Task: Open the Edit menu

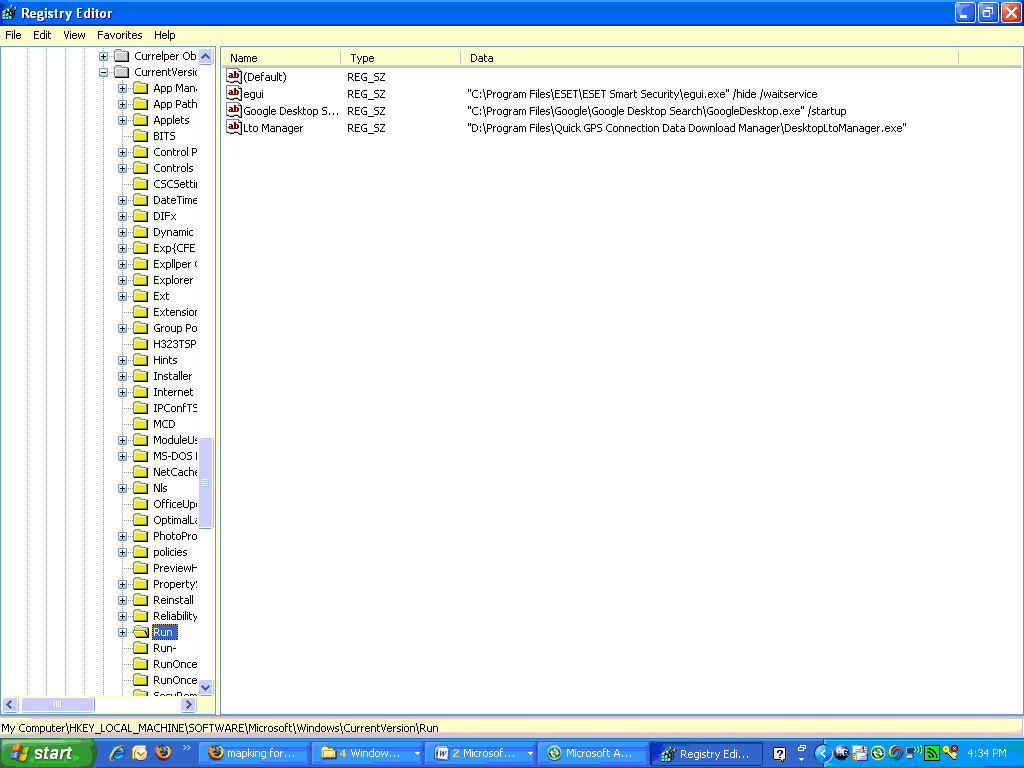Action: (x=42, y=35)
